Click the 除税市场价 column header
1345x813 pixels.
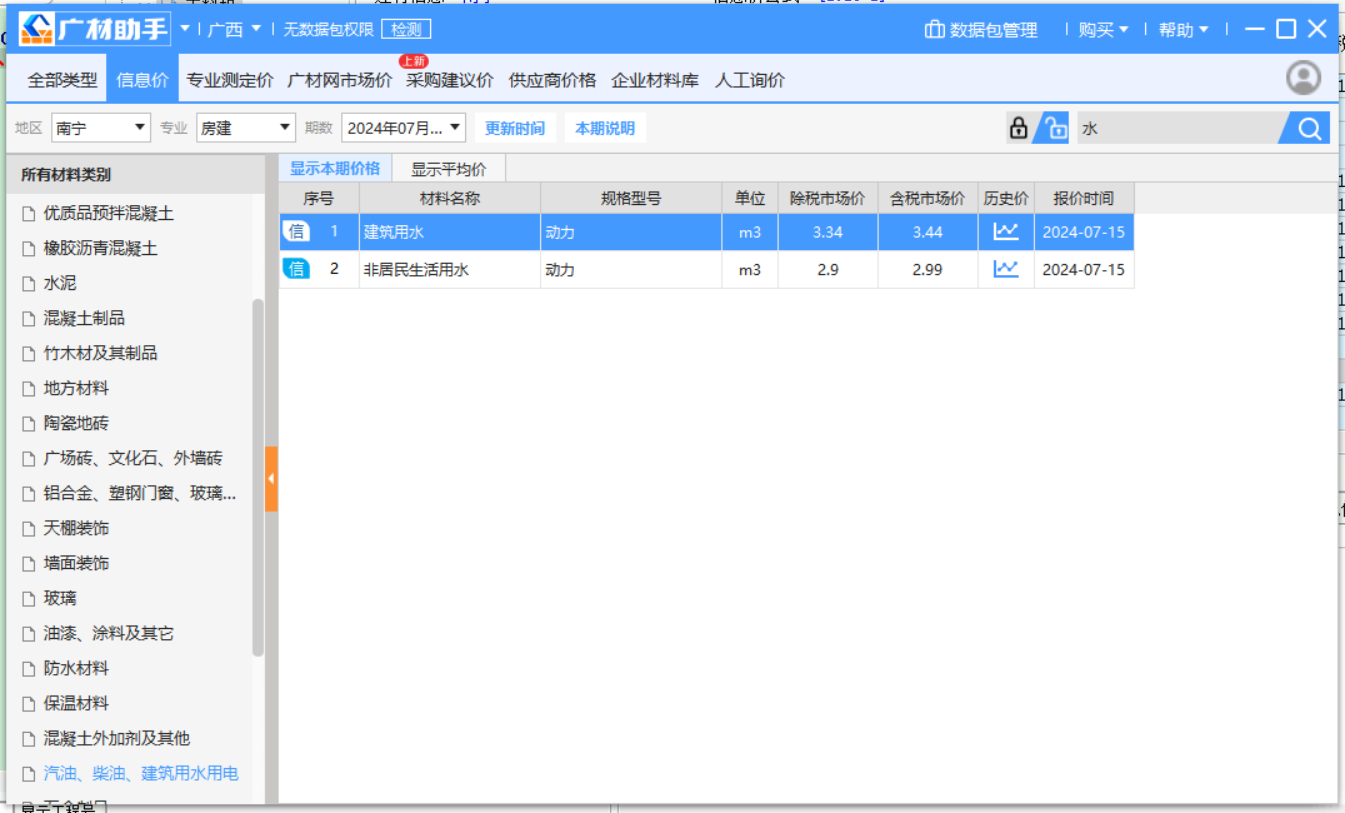coord(827,198)
